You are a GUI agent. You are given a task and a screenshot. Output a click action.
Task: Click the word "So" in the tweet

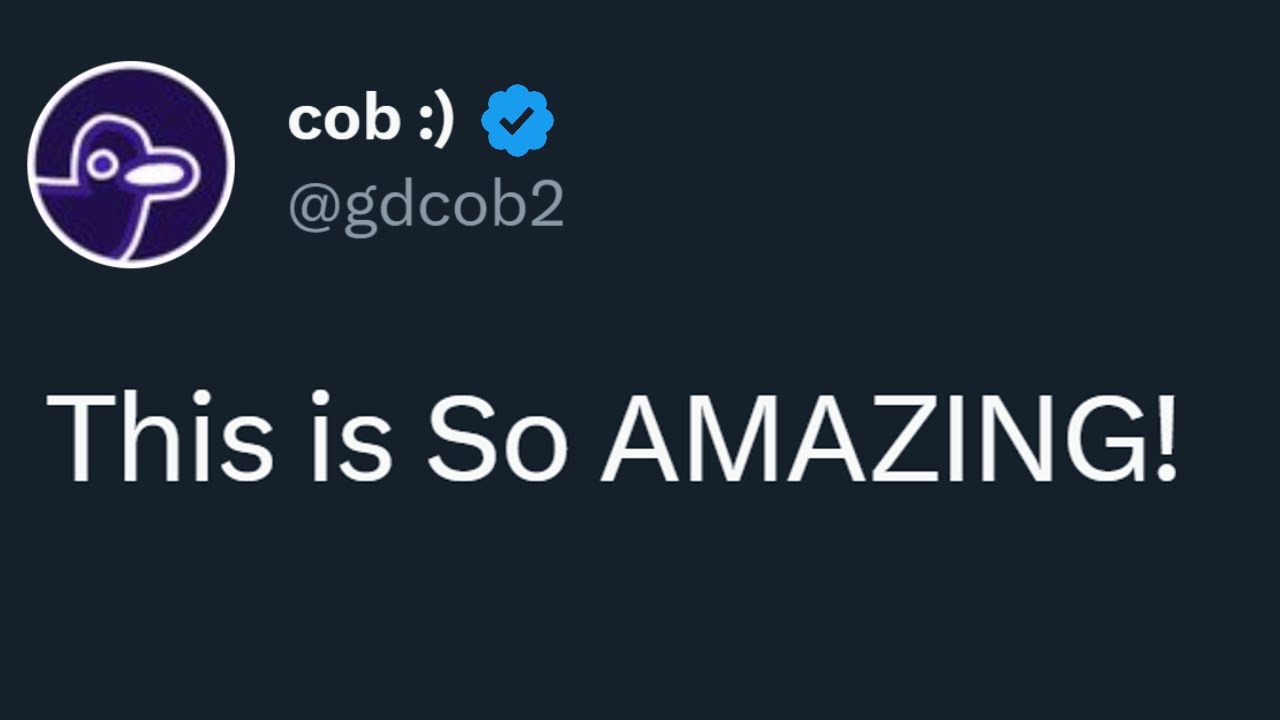pyautogui.click(x=497, y=437)
